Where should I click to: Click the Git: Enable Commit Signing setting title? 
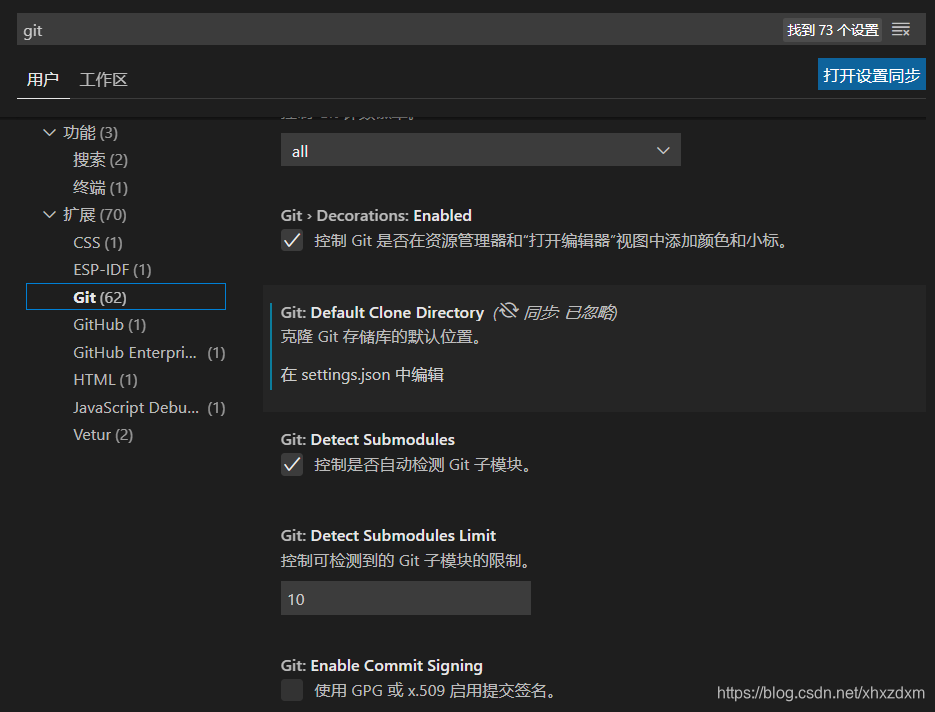pos(382,665)
